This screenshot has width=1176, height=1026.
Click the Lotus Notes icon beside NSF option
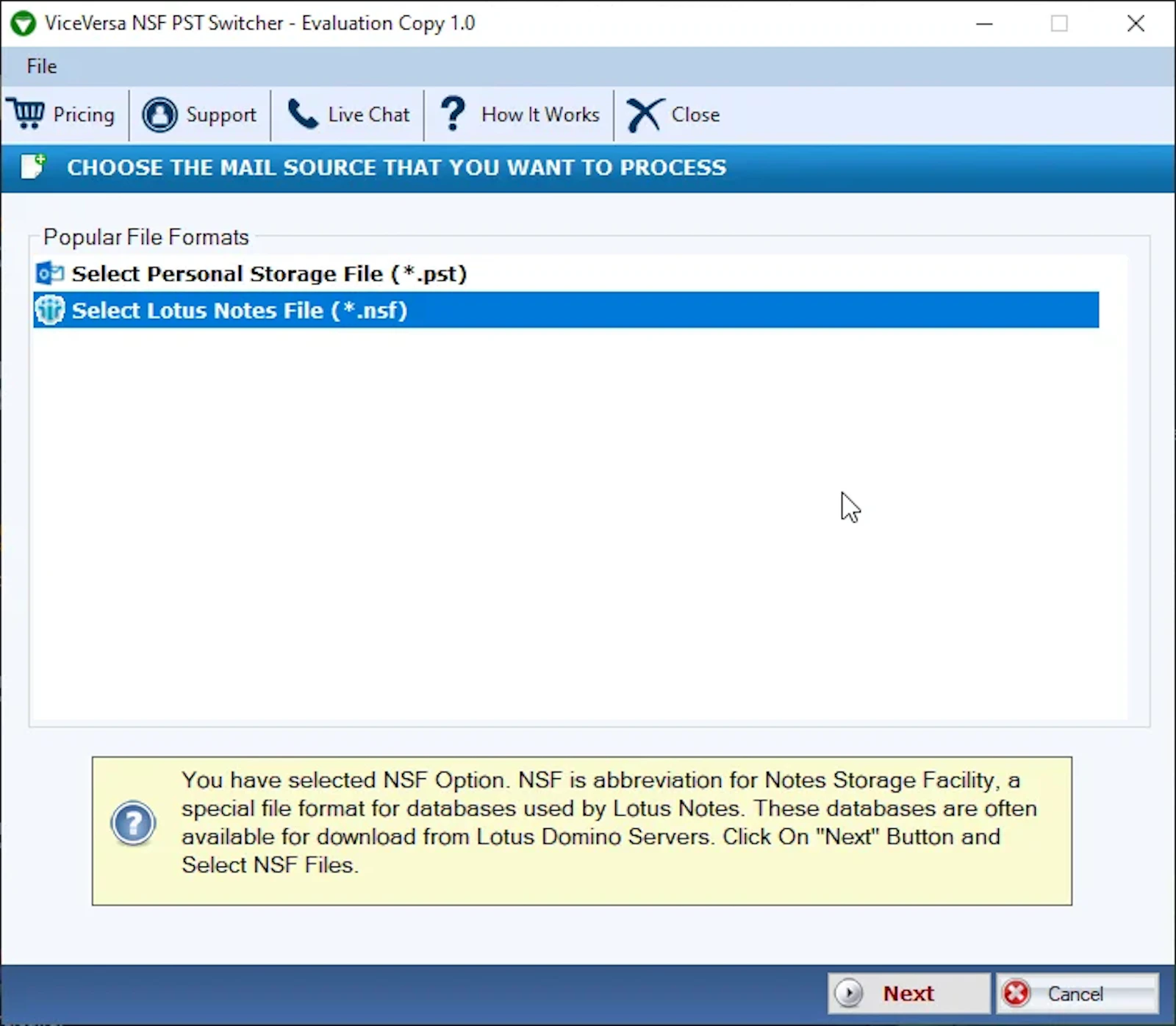50,310
